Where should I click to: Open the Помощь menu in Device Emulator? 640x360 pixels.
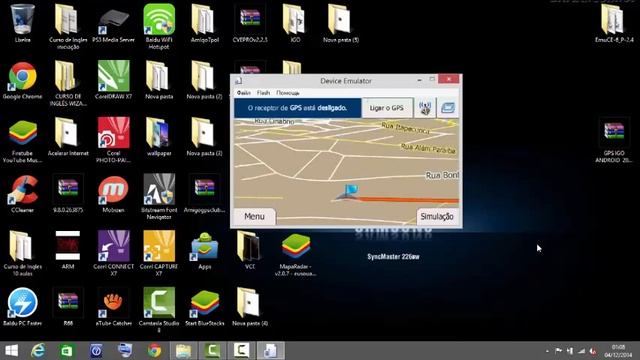click(x=288, y=93)
